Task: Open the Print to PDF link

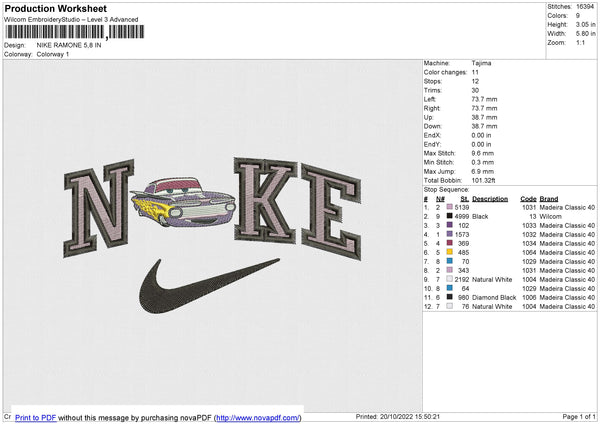Action: [x=36, y=418]
